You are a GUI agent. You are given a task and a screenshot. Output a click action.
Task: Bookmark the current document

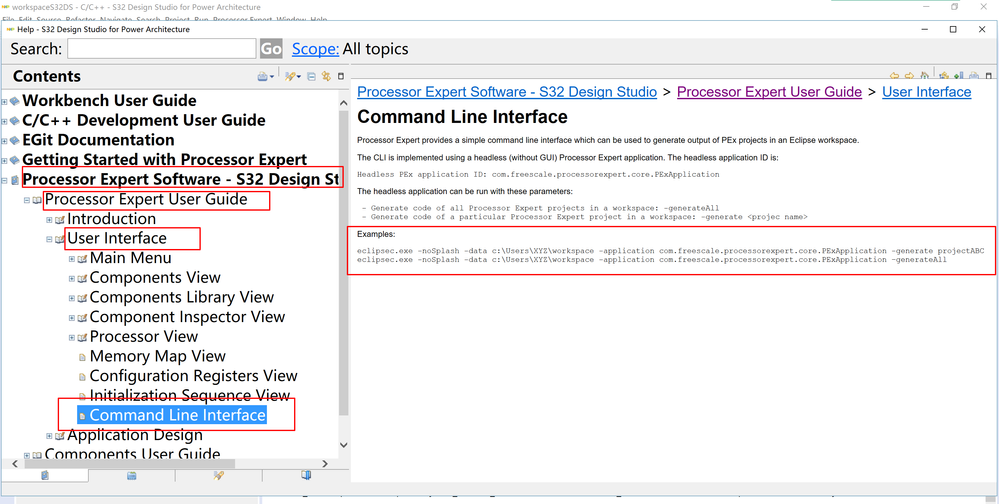coord(959,76)
